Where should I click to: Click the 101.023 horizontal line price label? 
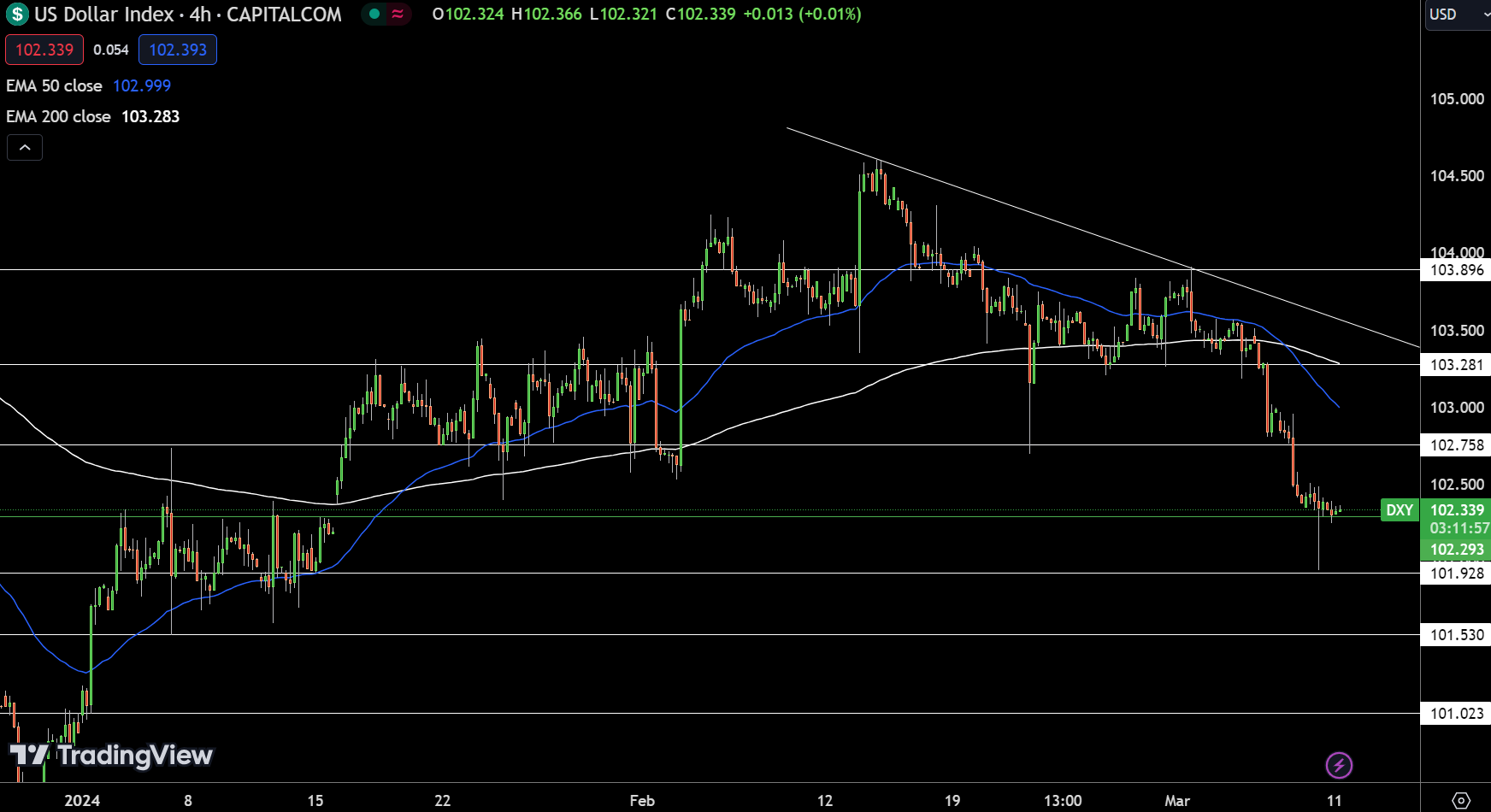pyautogui.click(x=1456, y=714)
